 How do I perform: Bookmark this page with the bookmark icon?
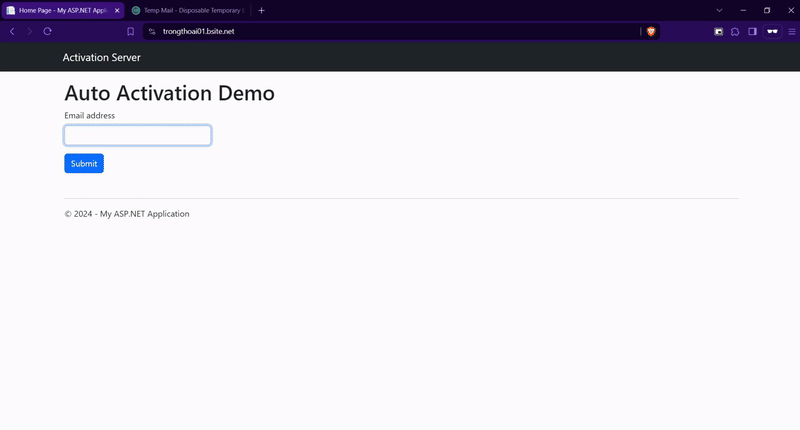[130, 31]
